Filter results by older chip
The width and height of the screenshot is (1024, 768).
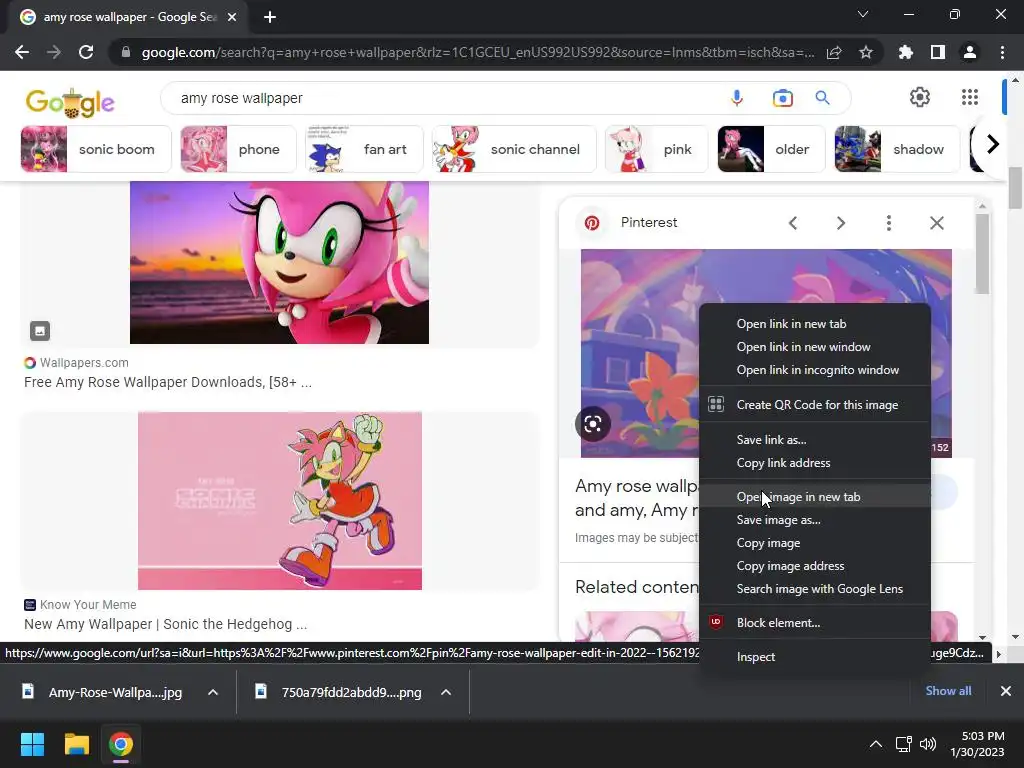771,149
